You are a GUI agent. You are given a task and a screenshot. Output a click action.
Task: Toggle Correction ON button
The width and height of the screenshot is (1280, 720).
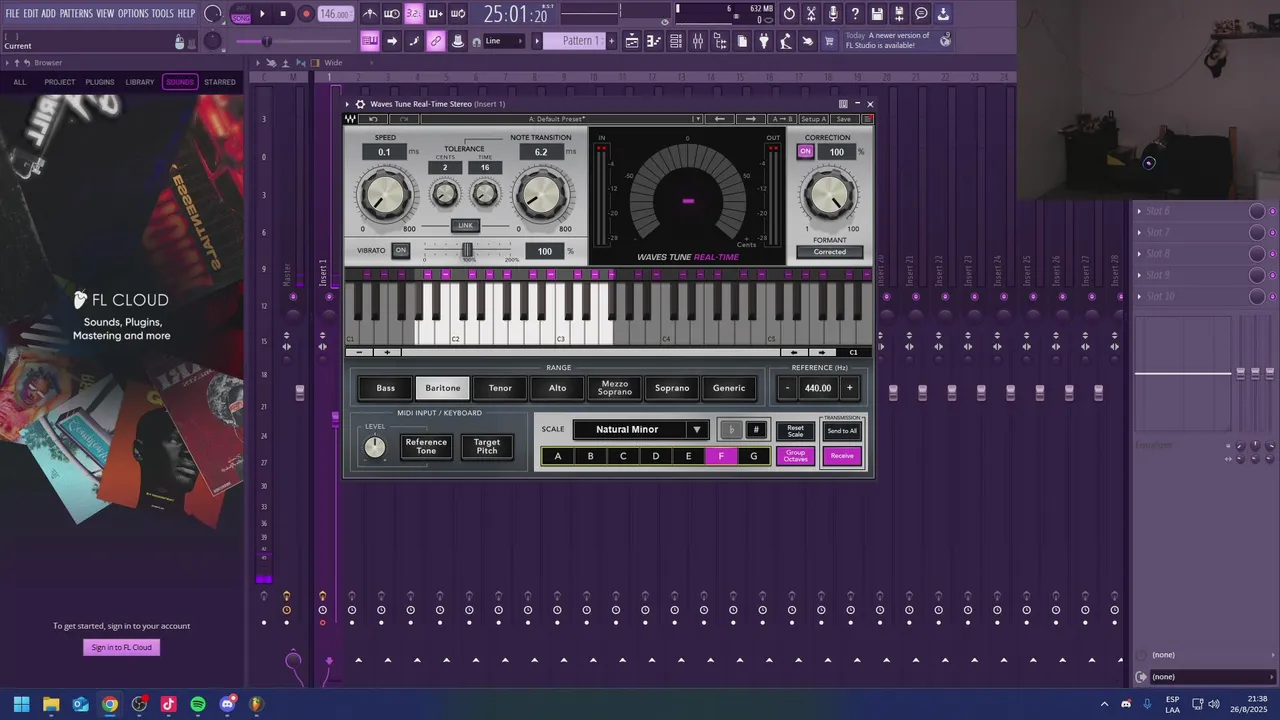point(805,152)
